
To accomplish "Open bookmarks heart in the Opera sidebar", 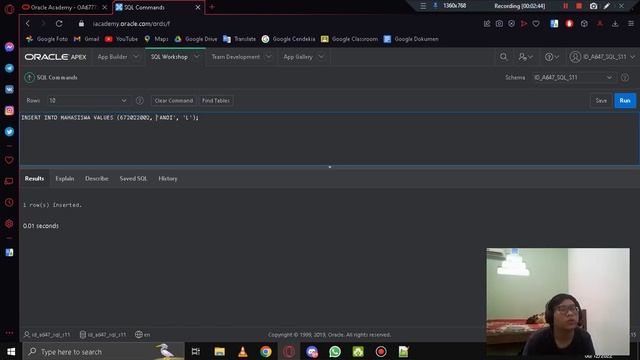I will pos(9,160).
